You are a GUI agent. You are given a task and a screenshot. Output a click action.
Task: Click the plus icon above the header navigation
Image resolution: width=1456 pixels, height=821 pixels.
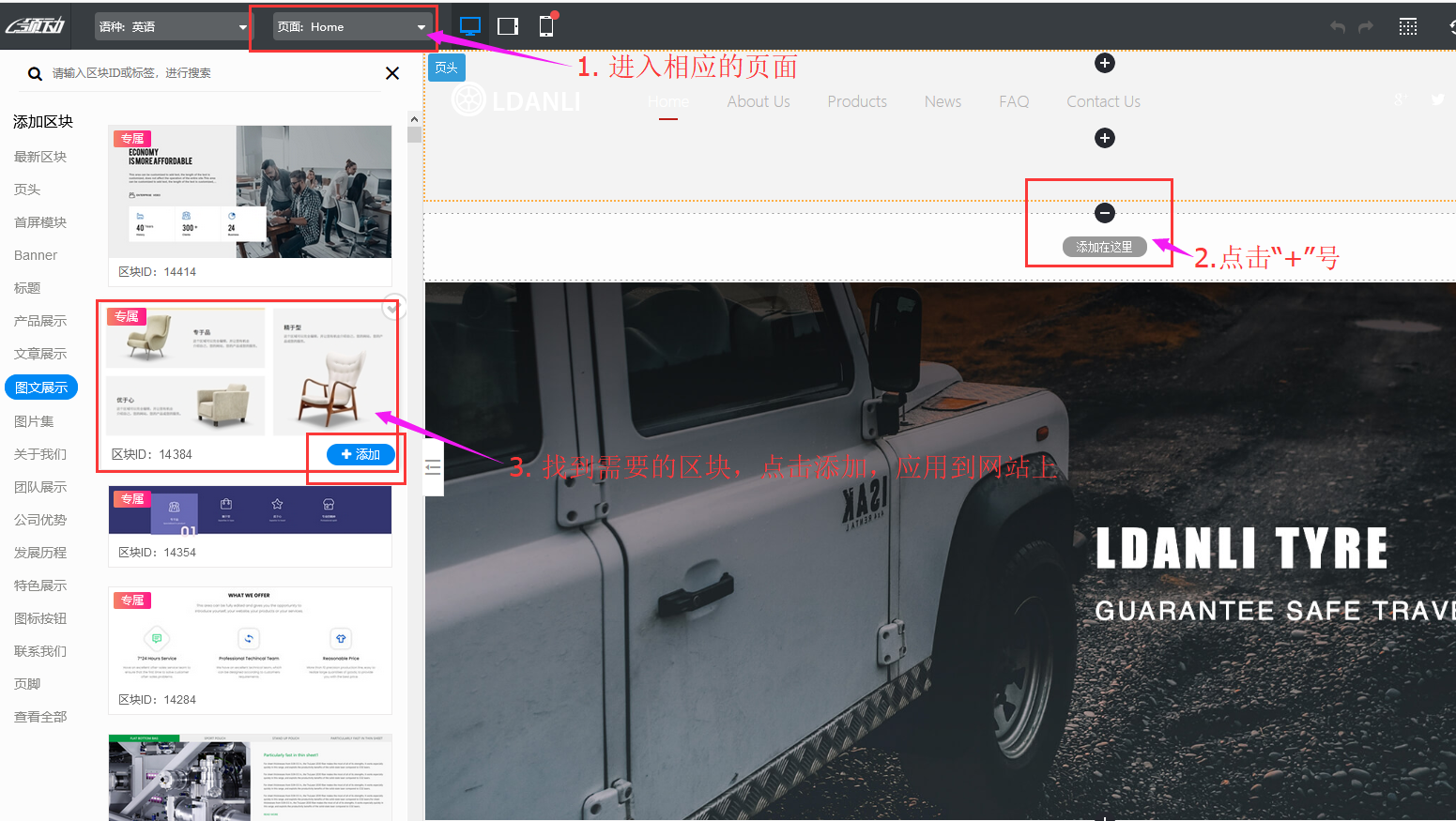pos(1105,63)
